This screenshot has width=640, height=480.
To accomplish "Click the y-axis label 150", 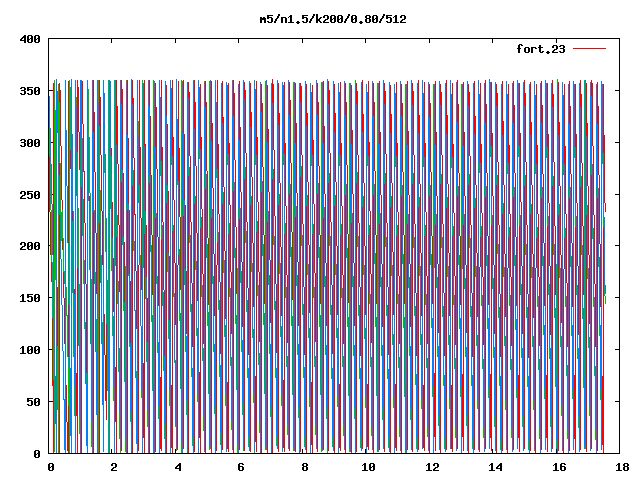I will (30, 298).
